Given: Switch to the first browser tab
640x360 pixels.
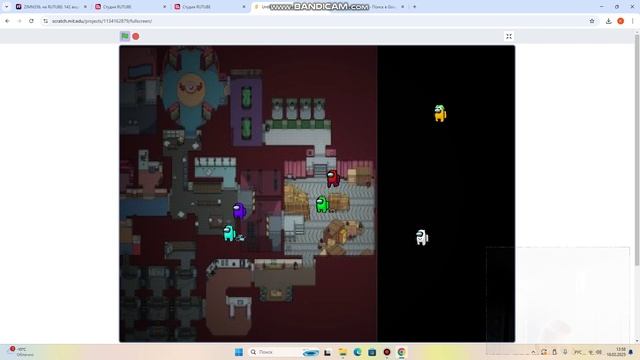Looking at the screenshot, I should pos(50,7).
